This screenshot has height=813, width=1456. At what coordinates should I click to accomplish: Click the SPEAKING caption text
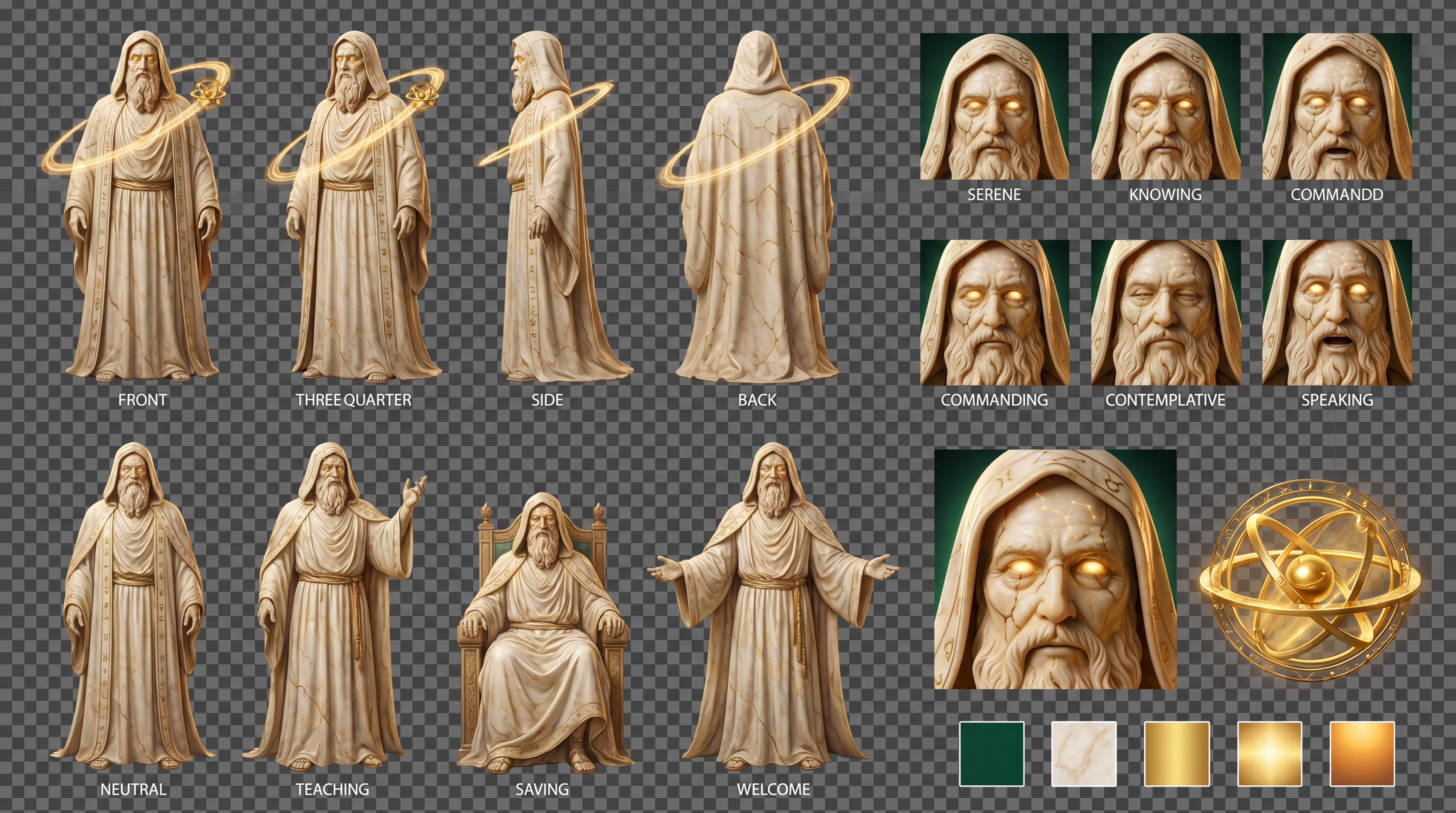point(1337,400)
